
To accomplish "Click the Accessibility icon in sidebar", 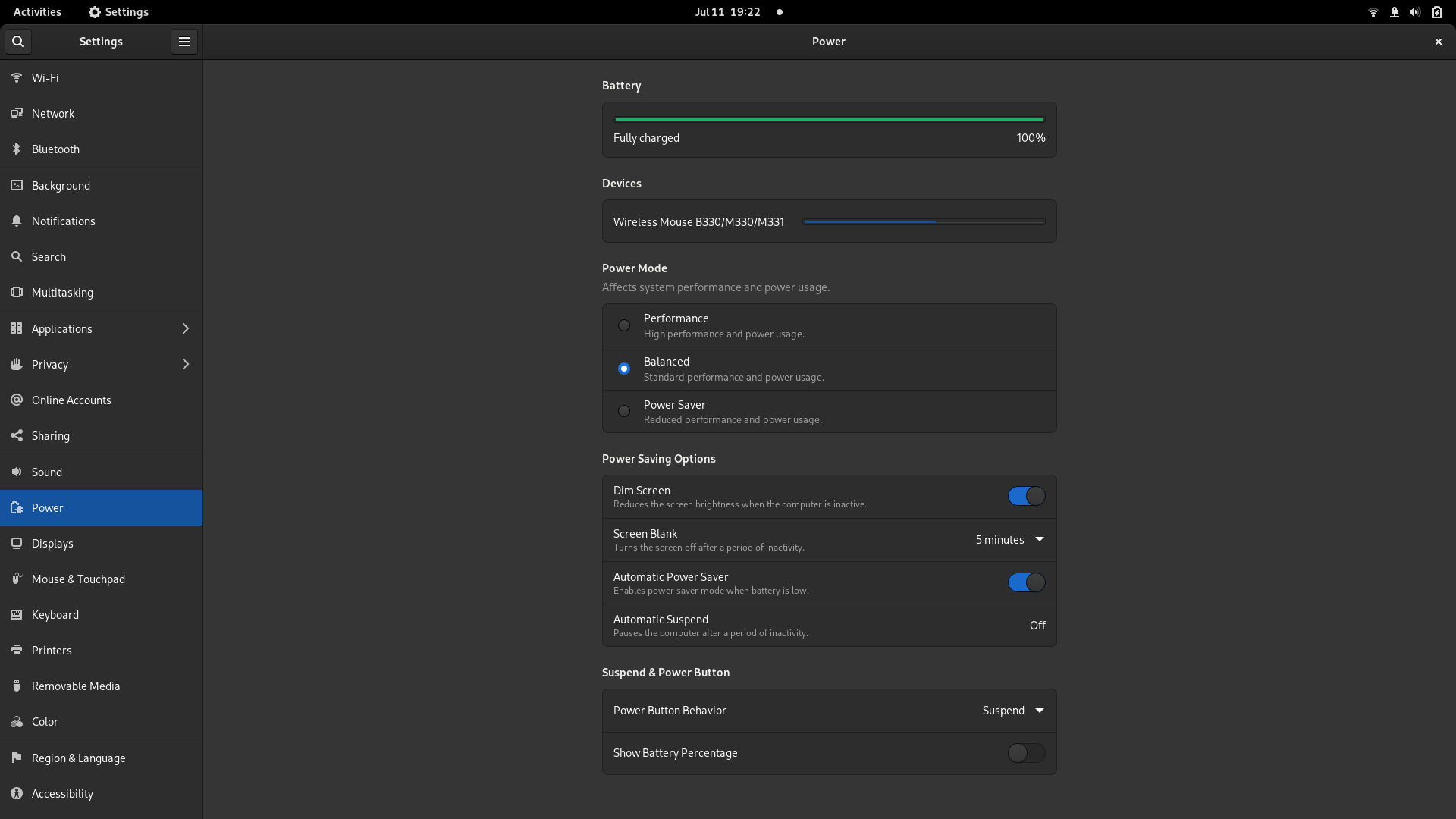I will click(x=17, y=794).
